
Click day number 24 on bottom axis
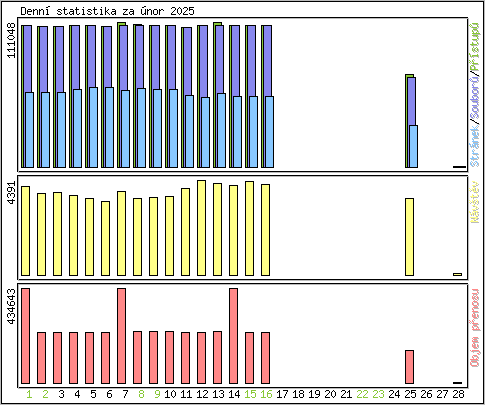point(394,394)
